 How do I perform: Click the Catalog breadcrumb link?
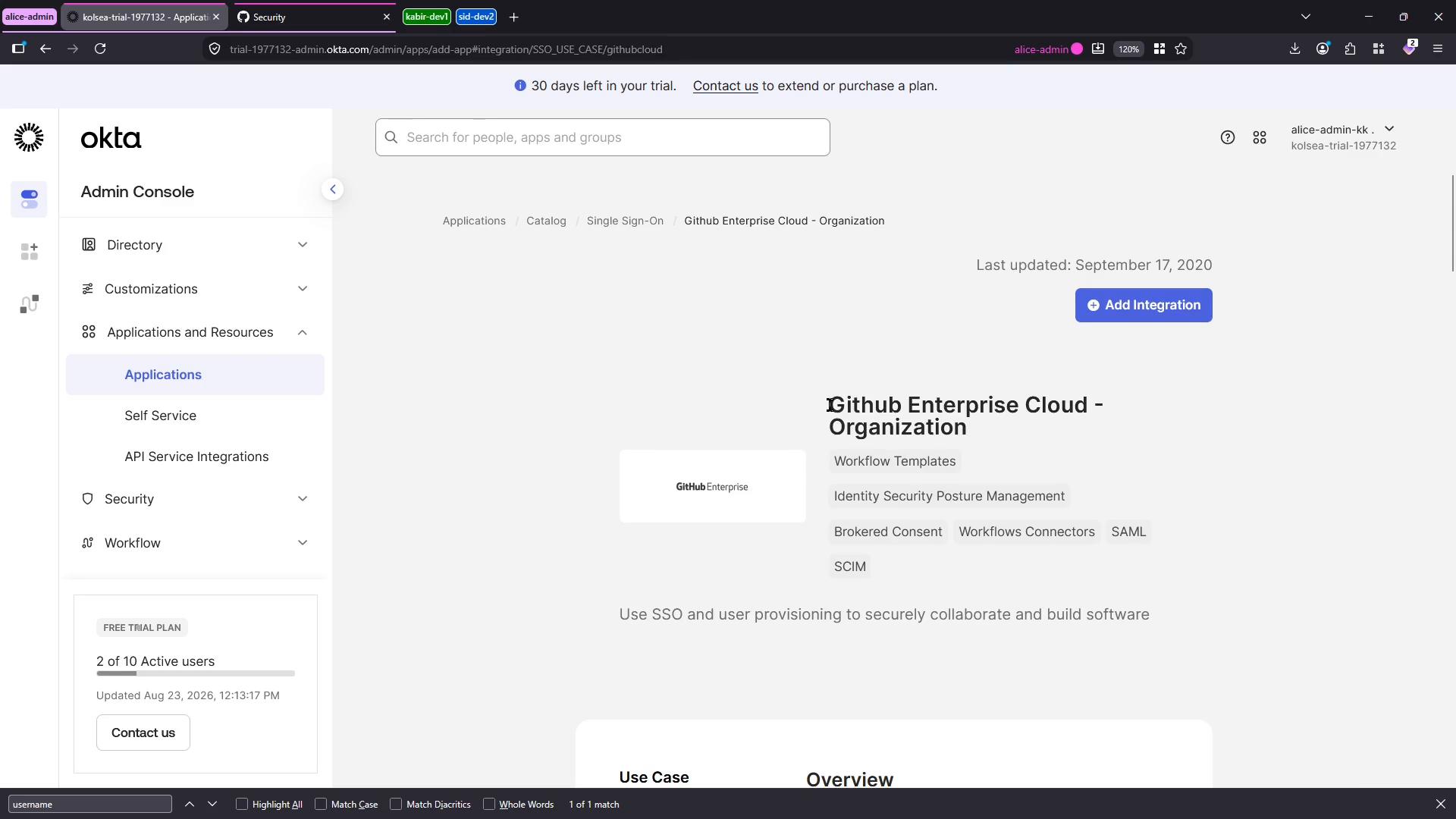click(546, 221)
